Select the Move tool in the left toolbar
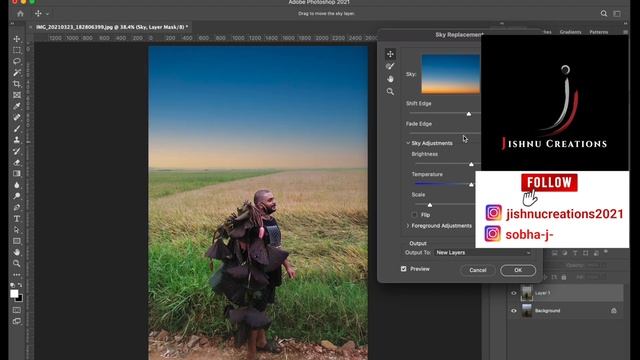The height and width of the screenshot is (360, 640). click(x=17, y=39)
